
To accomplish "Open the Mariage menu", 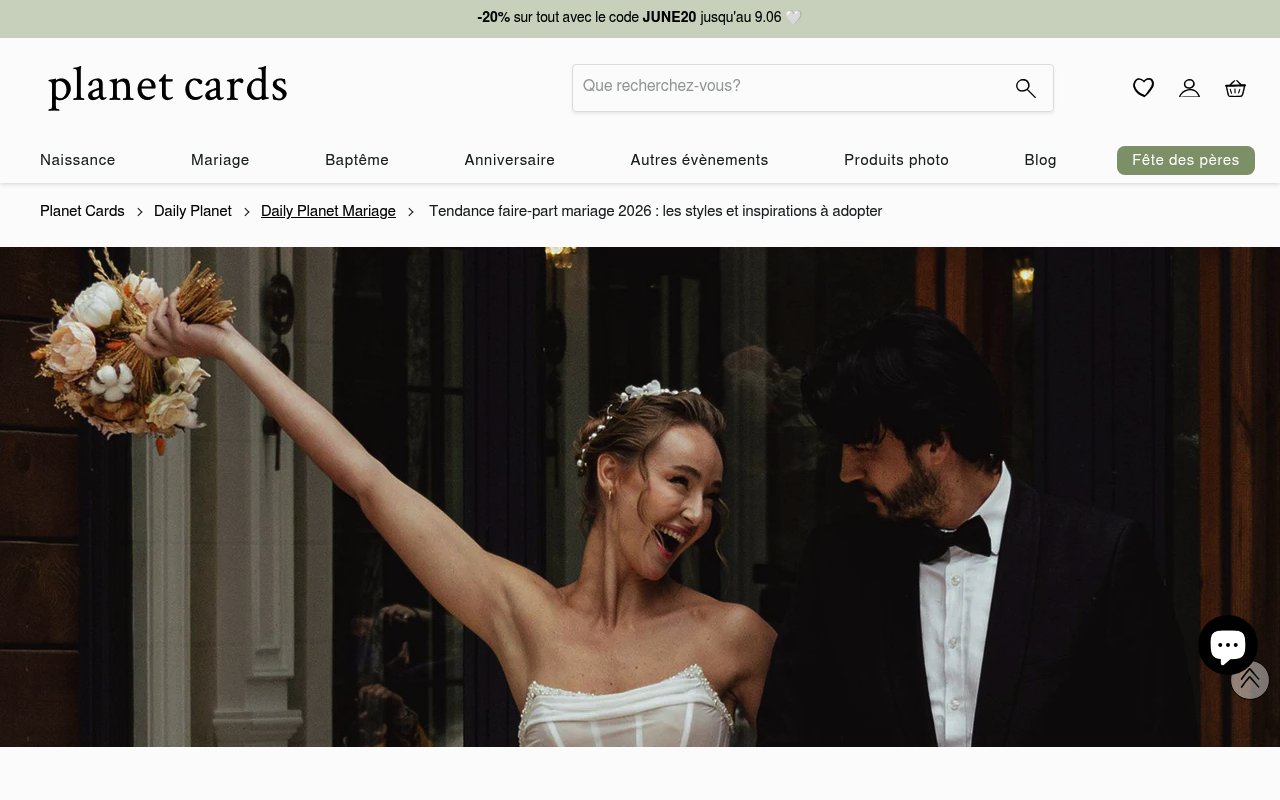I will pos(220,160).
